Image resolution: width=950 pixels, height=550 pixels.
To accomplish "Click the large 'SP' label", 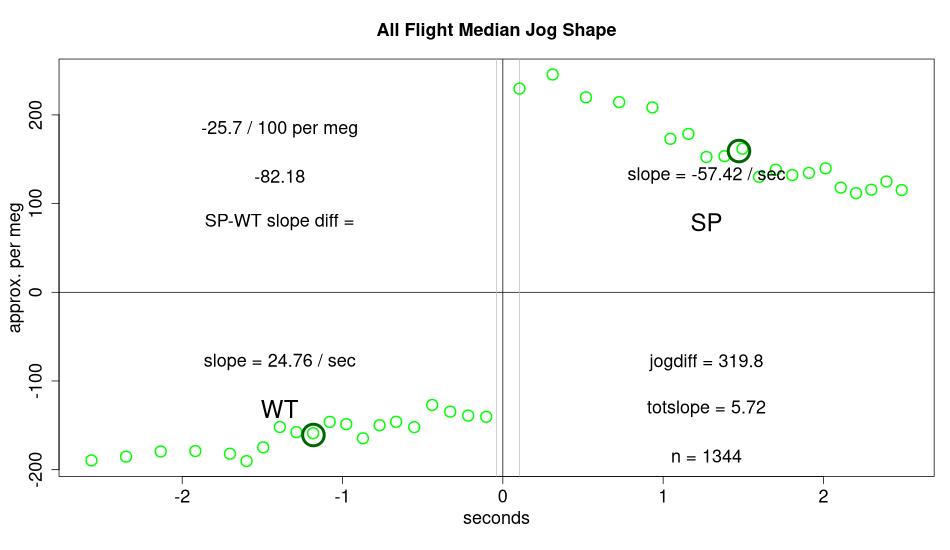I will click(x=706, y=223).
